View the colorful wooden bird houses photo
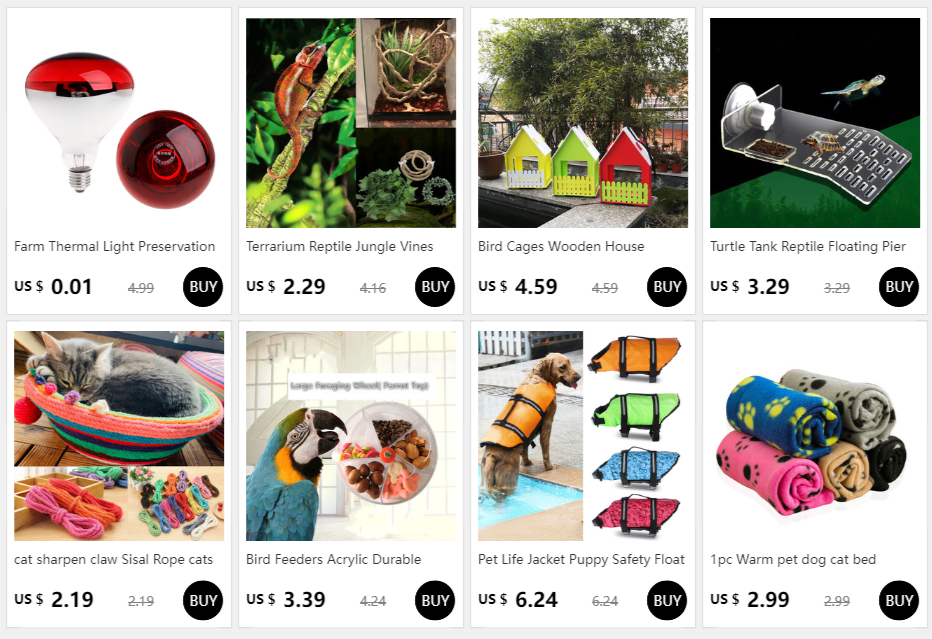 (582, 123)
